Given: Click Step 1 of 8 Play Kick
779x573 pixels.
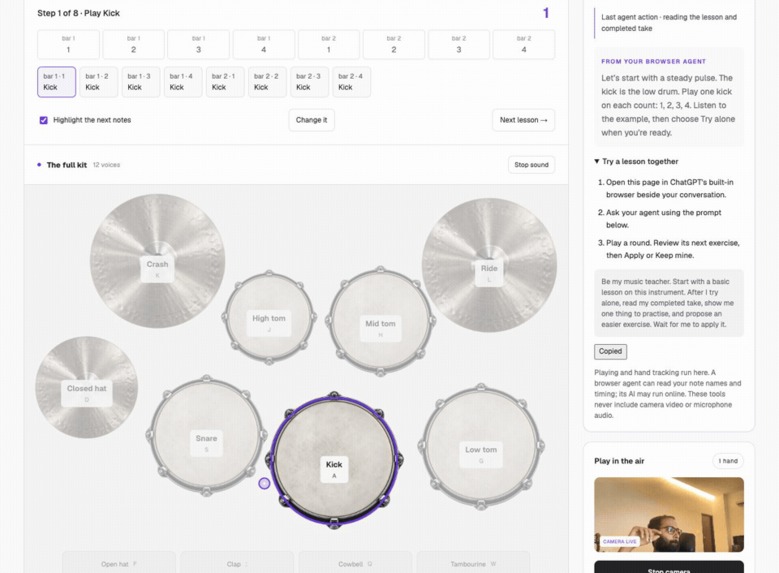Looking at the screenshot, I should [78, 13].
